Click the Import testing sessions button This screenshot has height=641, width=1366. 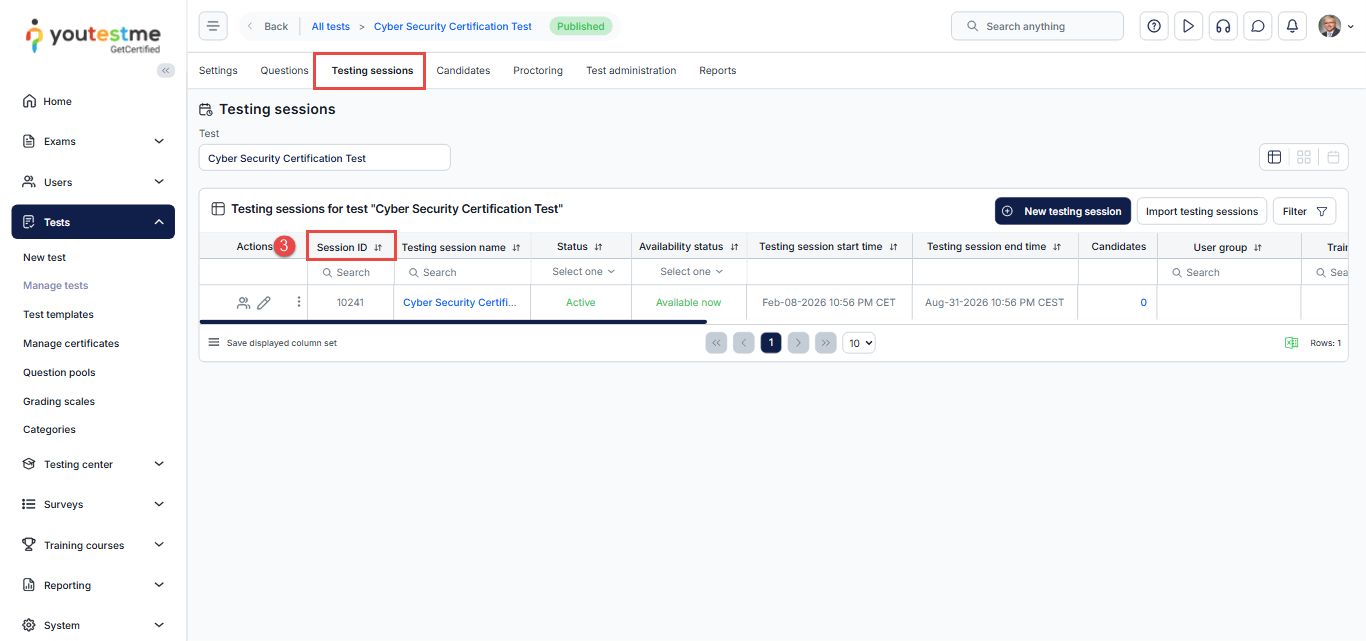[1201, 211]
